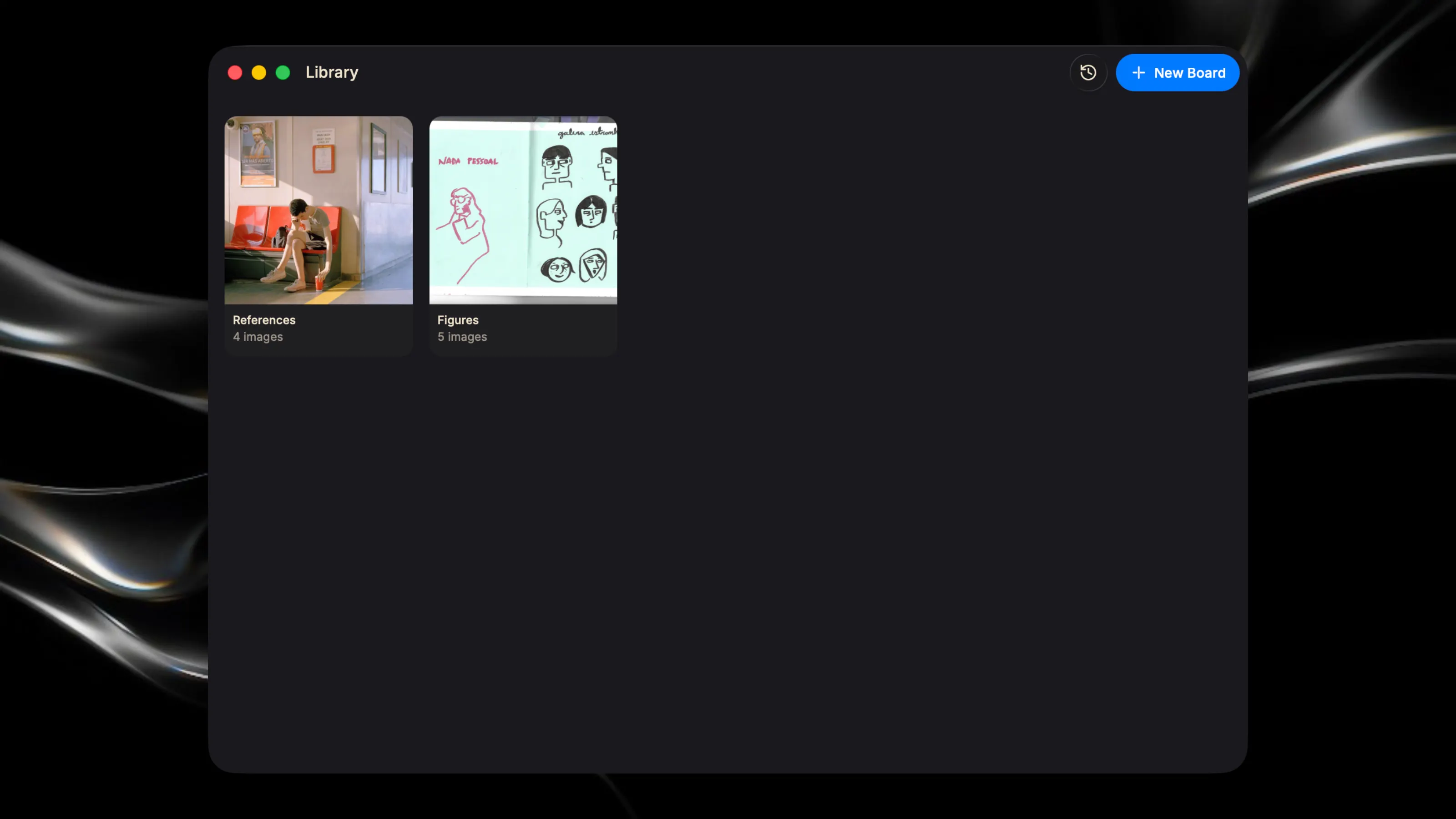
Task: Open the References board thumbnail
Action: pos(318,210)
